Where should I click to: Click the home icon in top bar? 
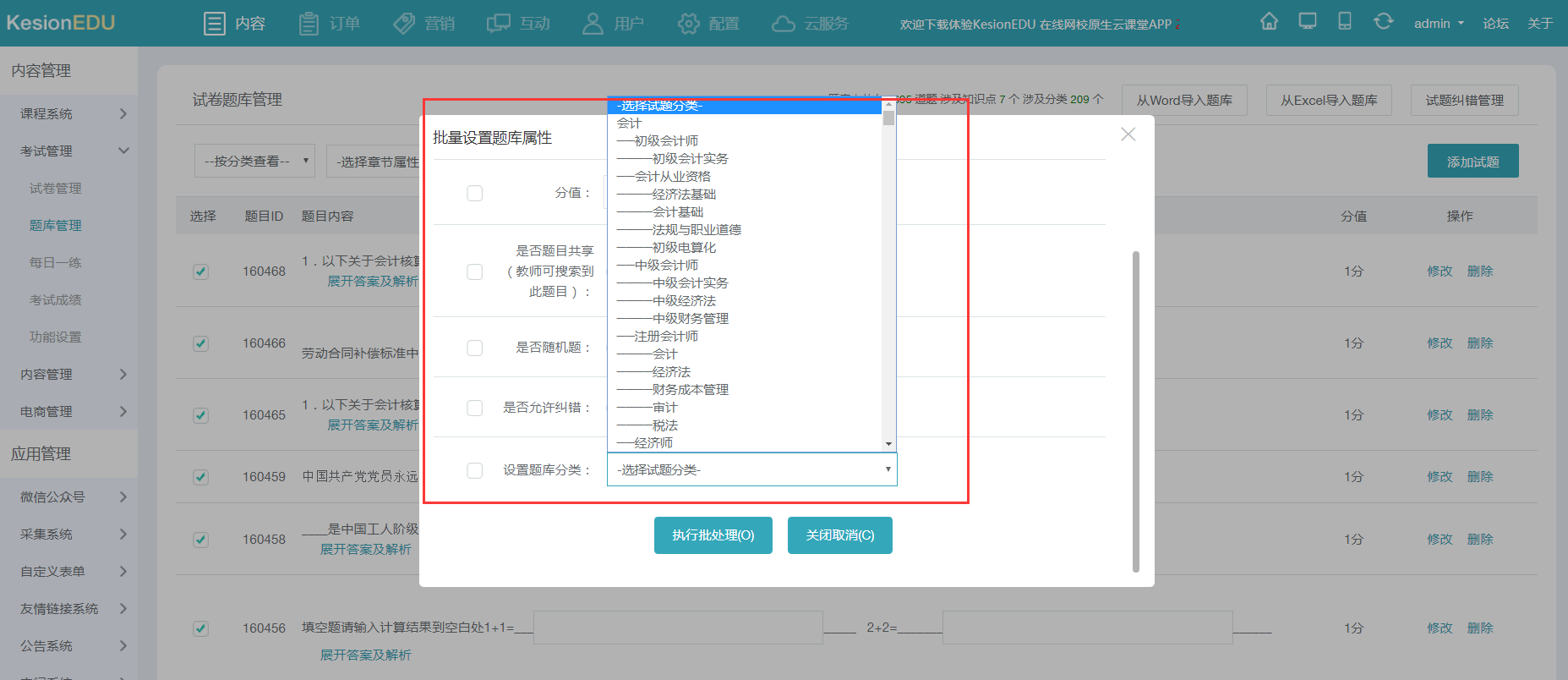point(1269,22)
